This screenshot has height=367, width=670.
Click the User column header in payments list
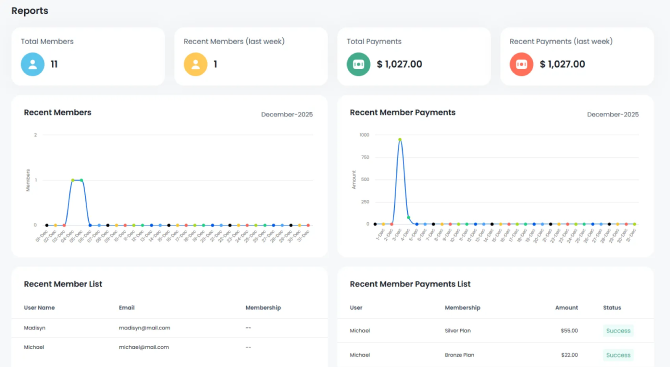(356, 308)
